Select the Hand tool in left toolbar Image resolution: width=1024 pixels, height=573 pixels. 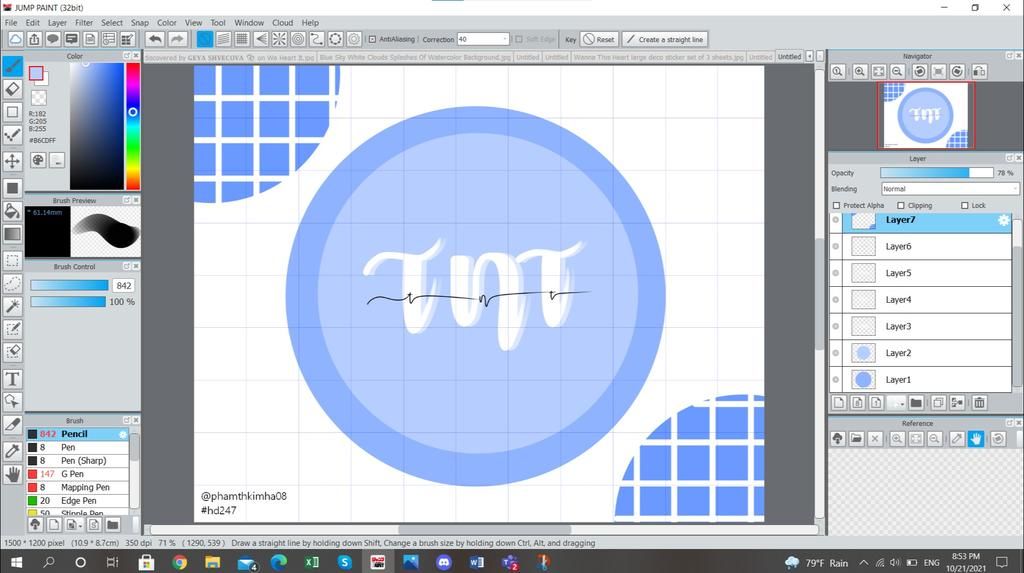click(x=12, y=474)
